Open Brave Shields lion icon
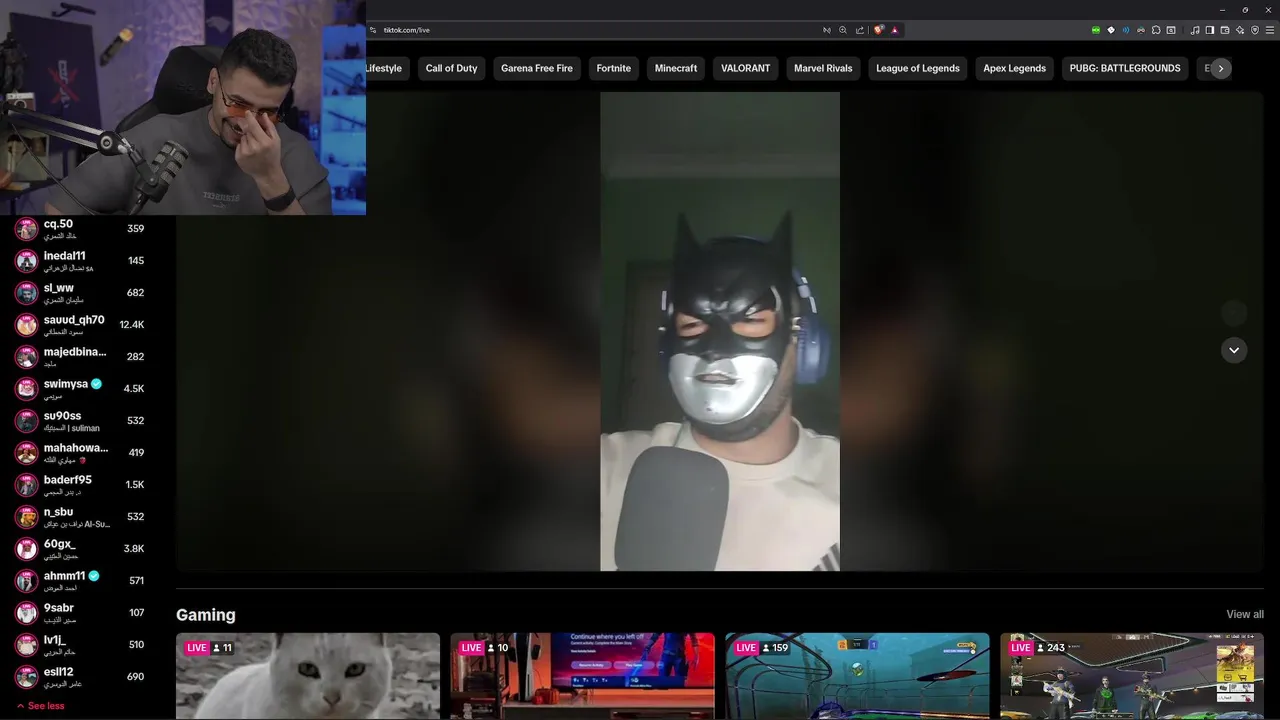 coord(879,30)
